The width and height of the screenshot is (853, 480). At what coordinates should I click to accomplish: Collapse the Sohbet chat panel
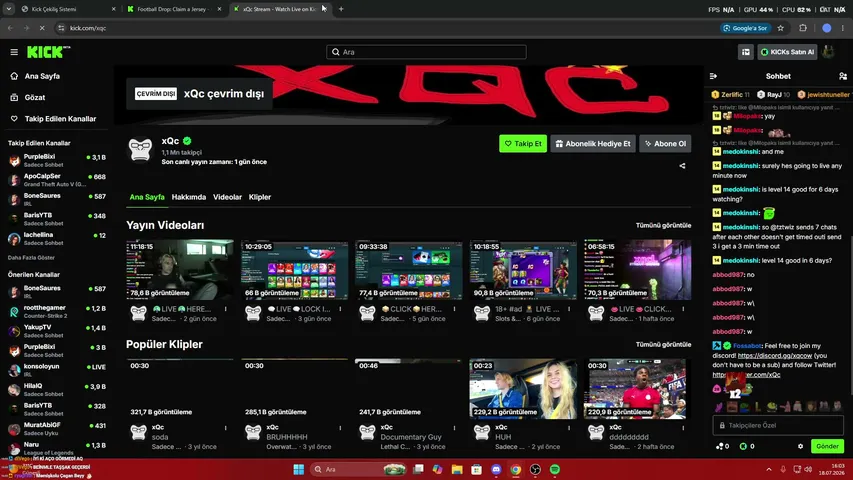tap(713, 76)
